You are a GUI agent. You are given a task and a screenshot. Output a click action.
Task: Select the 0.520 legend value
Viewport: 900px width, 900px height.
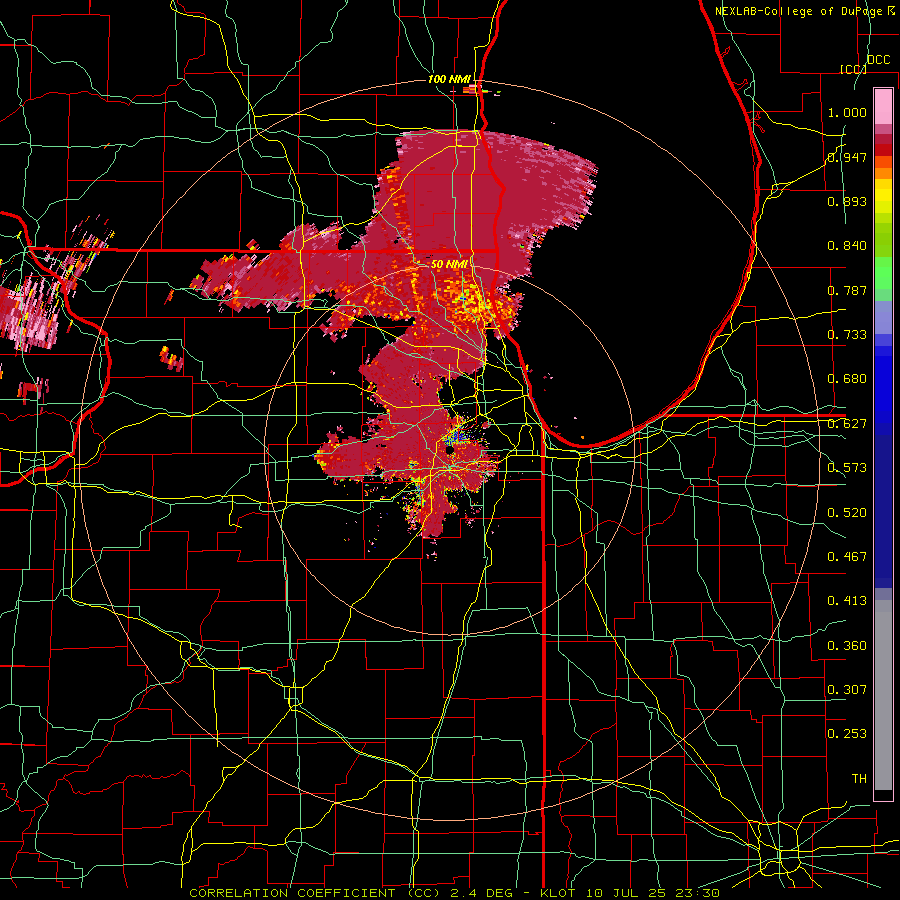(847, 513)
